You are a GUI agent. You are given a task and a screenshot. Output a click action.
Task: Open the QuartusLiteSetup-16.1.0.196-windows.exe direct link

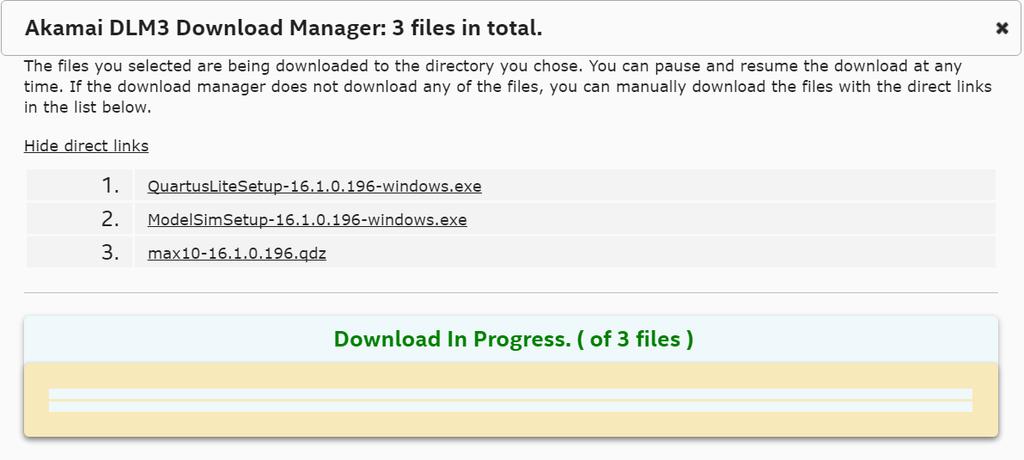point(314,186)
